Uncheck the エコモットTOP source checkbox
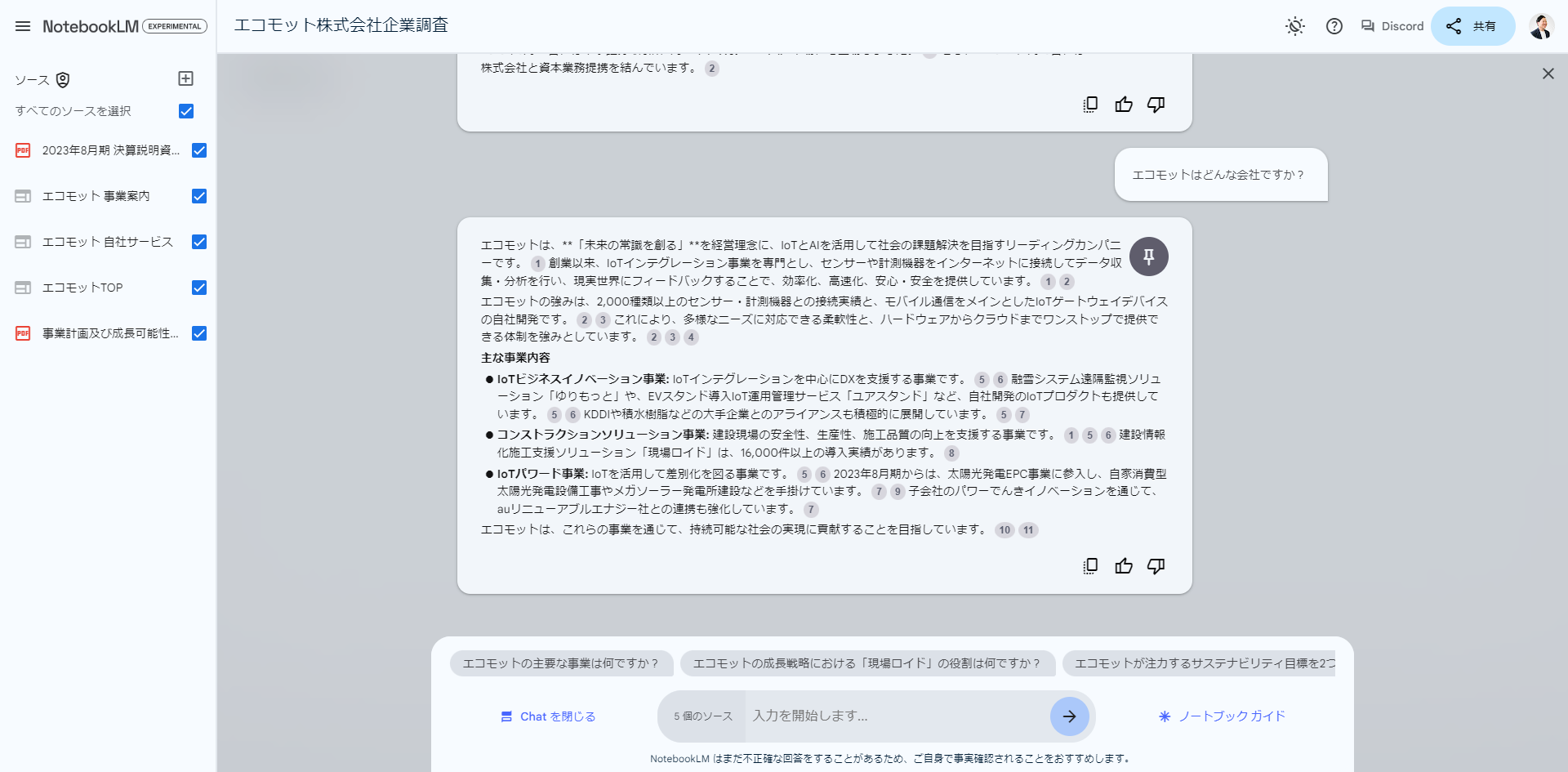Image resolution: width=1568 pixels, height=772 pixels. [199, 288]
